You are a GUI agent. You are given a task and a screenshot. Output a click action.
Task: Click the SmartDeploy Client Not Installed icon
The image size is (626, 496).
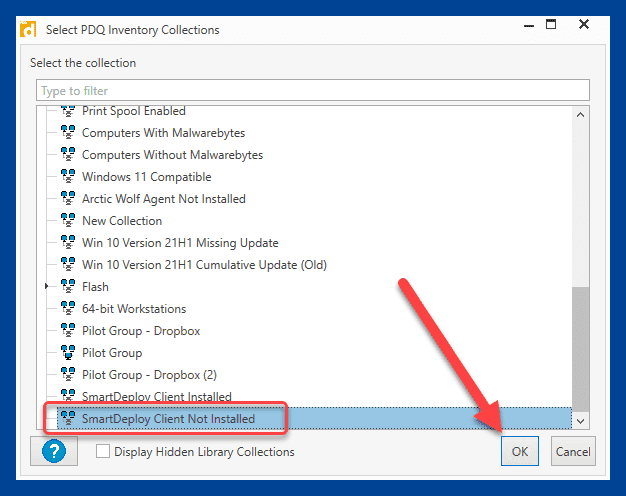pyautogui.click(x=68, y=418)
